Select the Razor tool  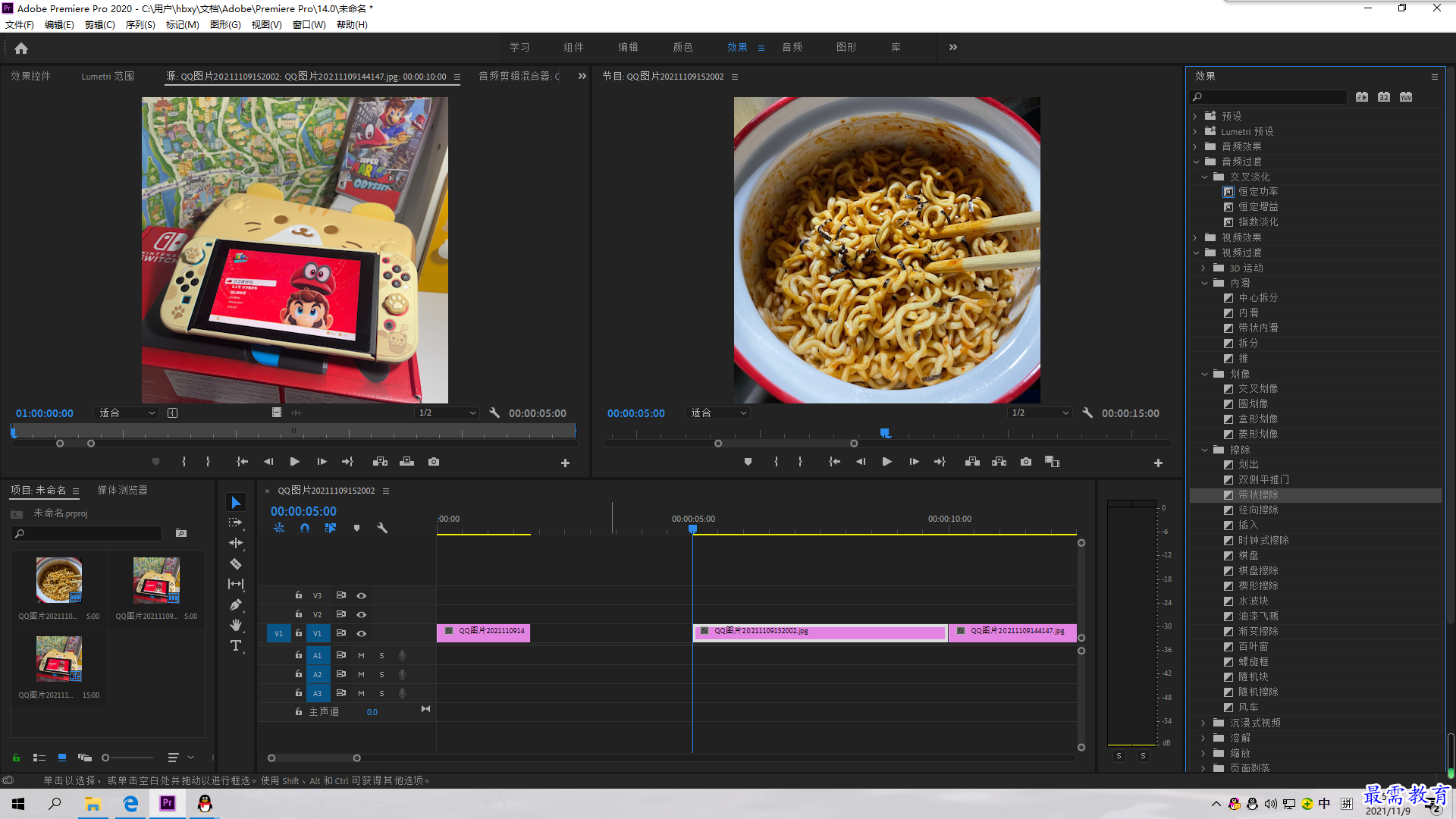[236, 563]
